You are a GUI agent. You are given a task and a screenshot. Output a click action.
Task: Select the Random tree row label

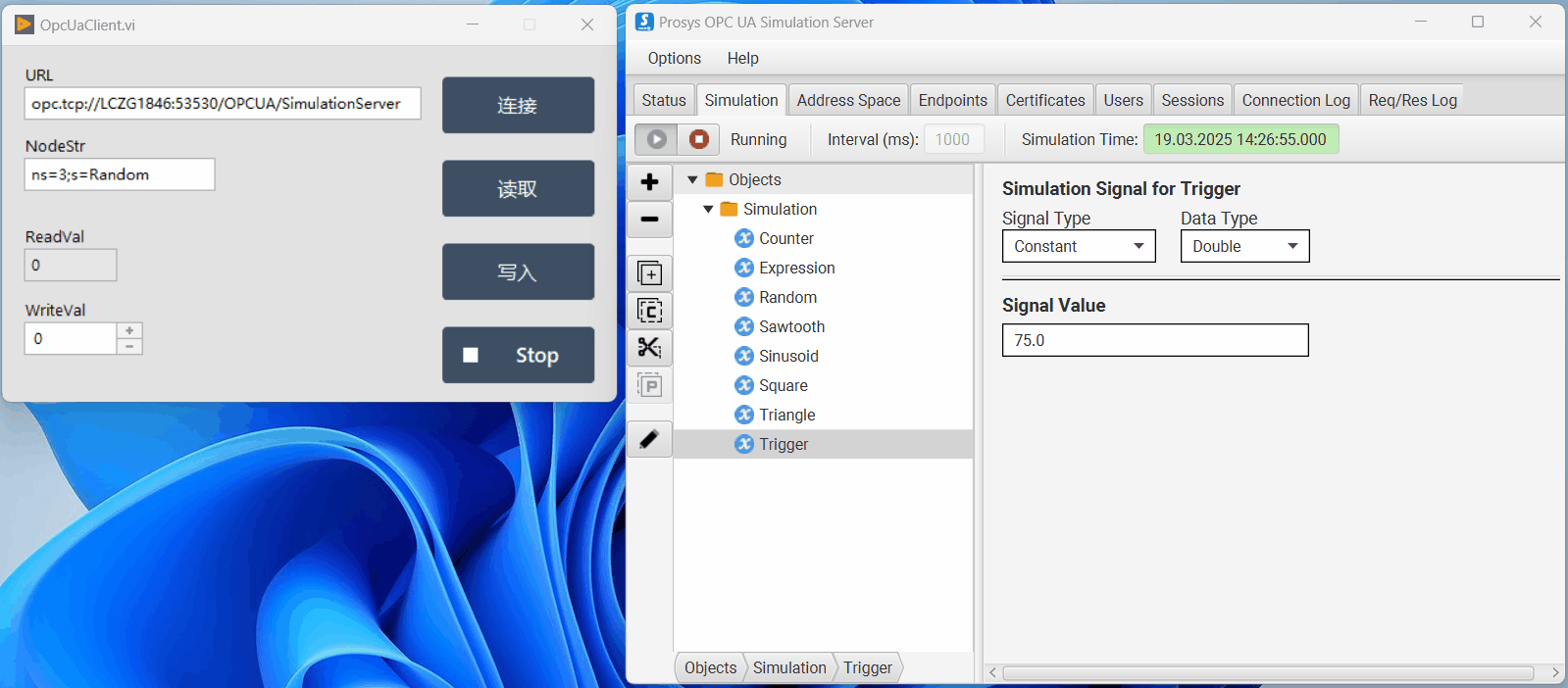point(787,297)
